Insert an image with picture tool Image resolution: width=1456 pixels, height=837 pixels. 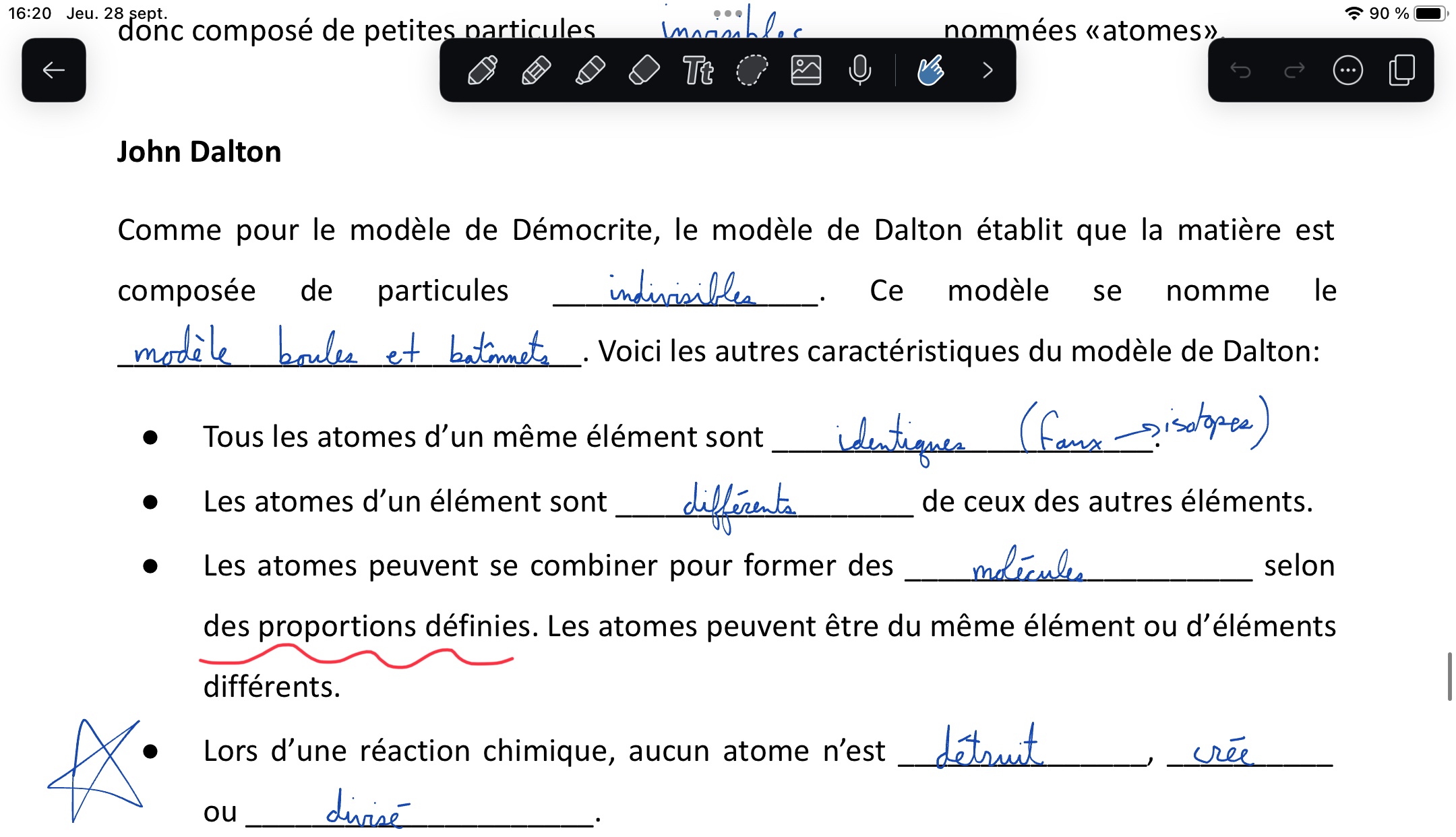pyautogui.click(x=806, y=70)
